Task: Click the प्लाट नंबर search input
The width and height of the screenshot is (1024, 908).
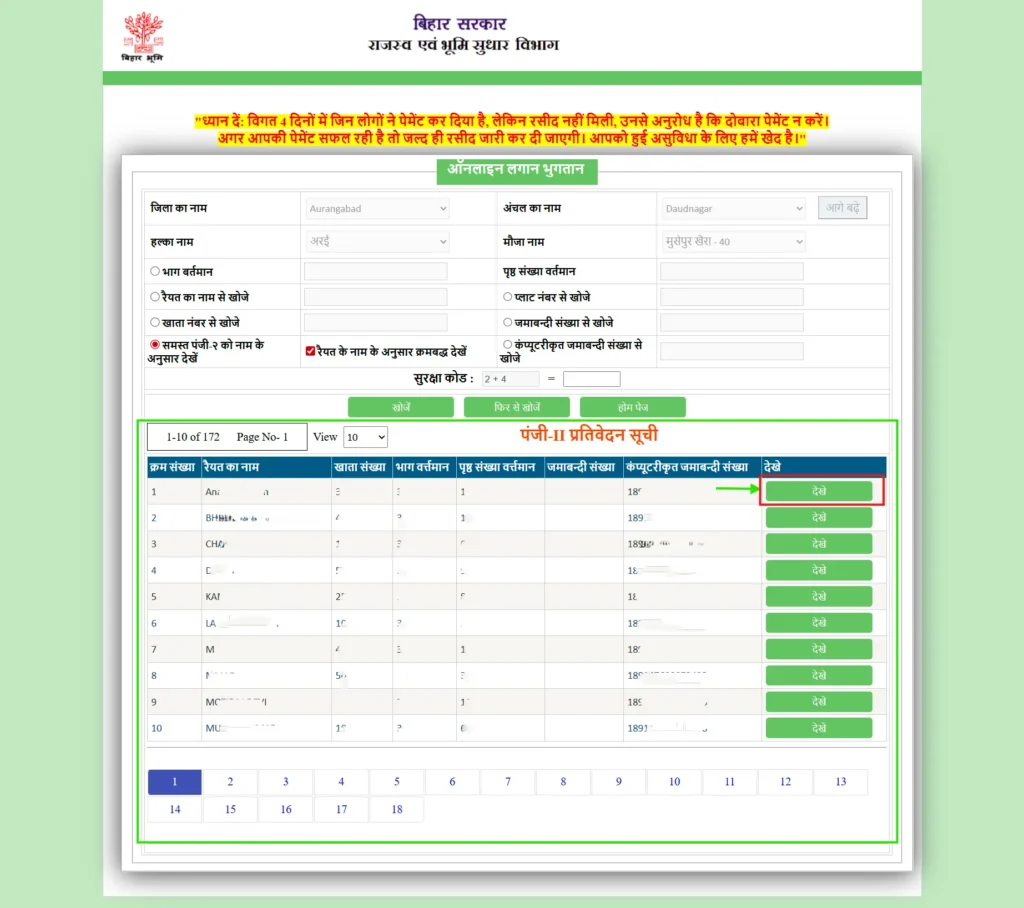Action: [x=731, y=297]
